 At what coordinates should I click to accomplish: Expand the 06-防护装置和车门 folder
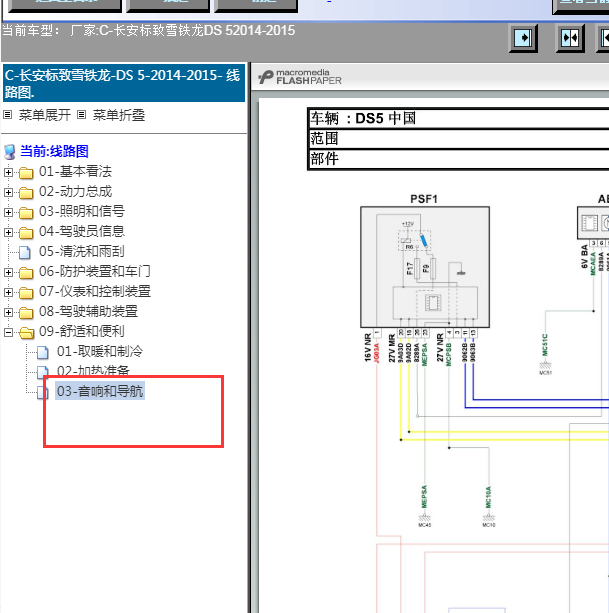[8, 272]
